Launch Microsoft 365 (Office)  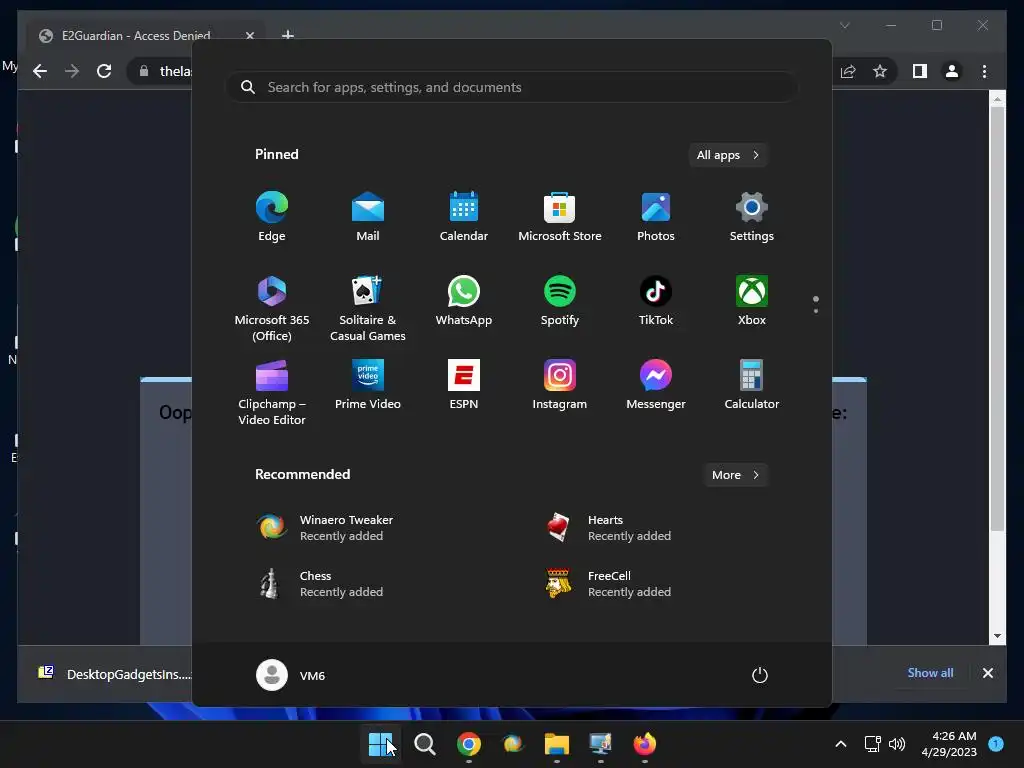(272, 308)
